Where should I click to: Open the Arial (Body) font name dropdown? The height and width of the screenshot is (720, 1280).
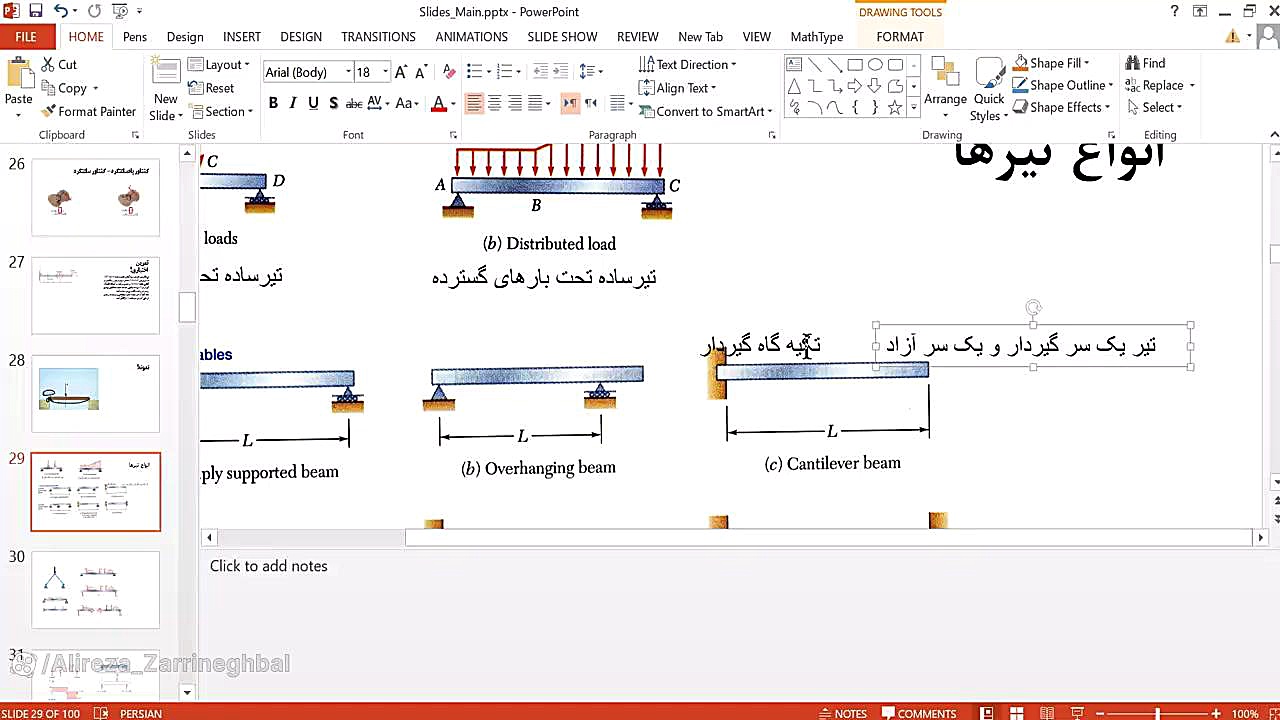348,72
